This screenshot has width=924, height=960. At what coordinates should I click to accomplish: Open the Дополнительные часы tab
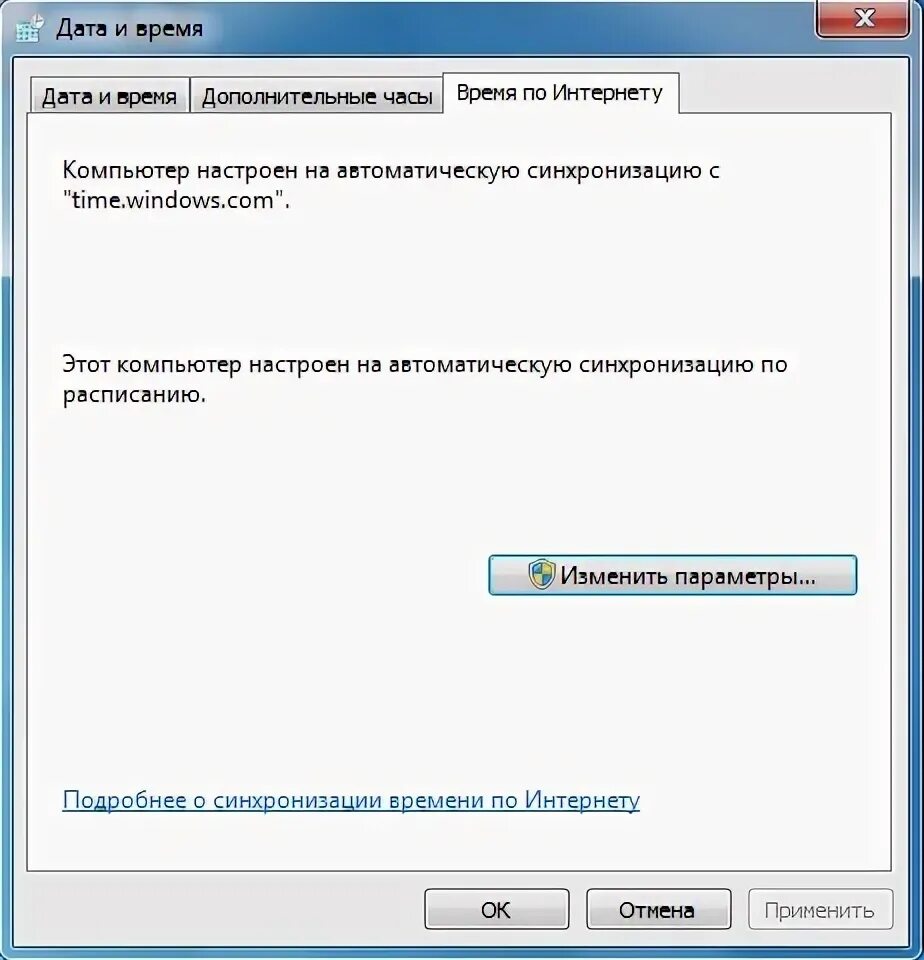coord(317,96)
